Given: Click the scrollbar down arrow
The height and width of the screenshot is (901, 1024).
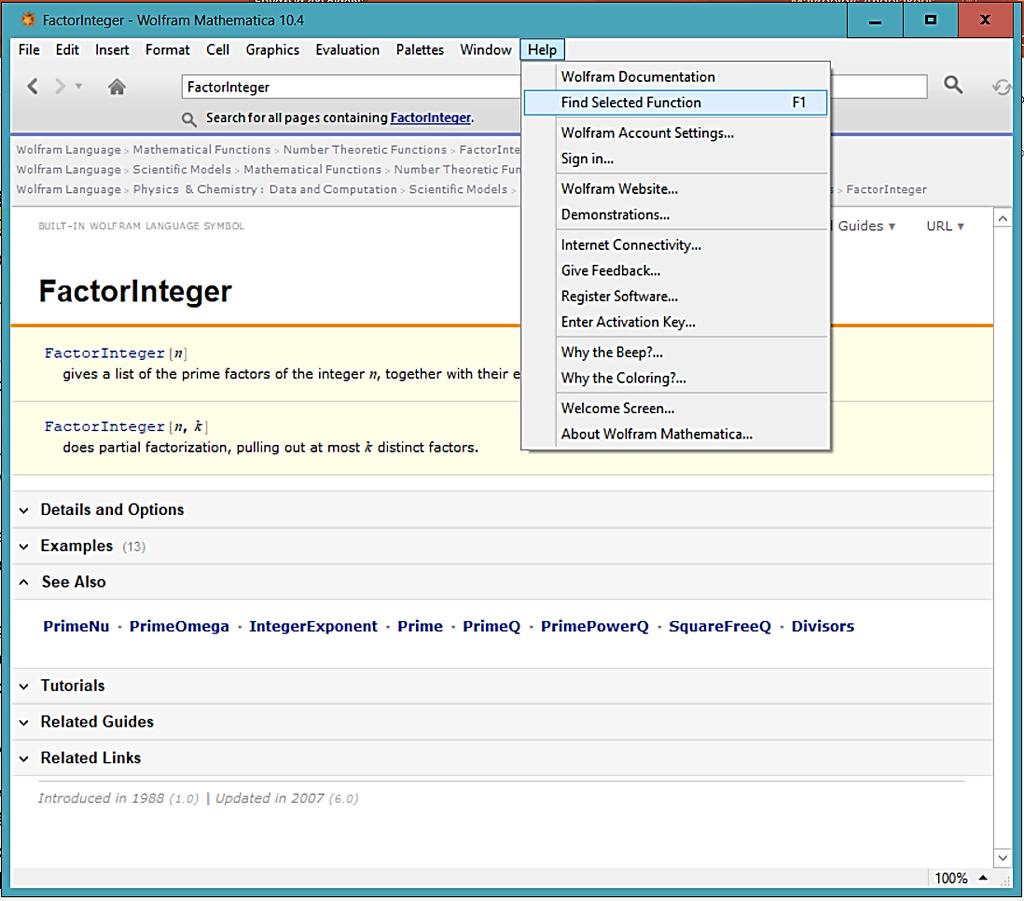Looking at the screenshot, I should (1002, 857).
